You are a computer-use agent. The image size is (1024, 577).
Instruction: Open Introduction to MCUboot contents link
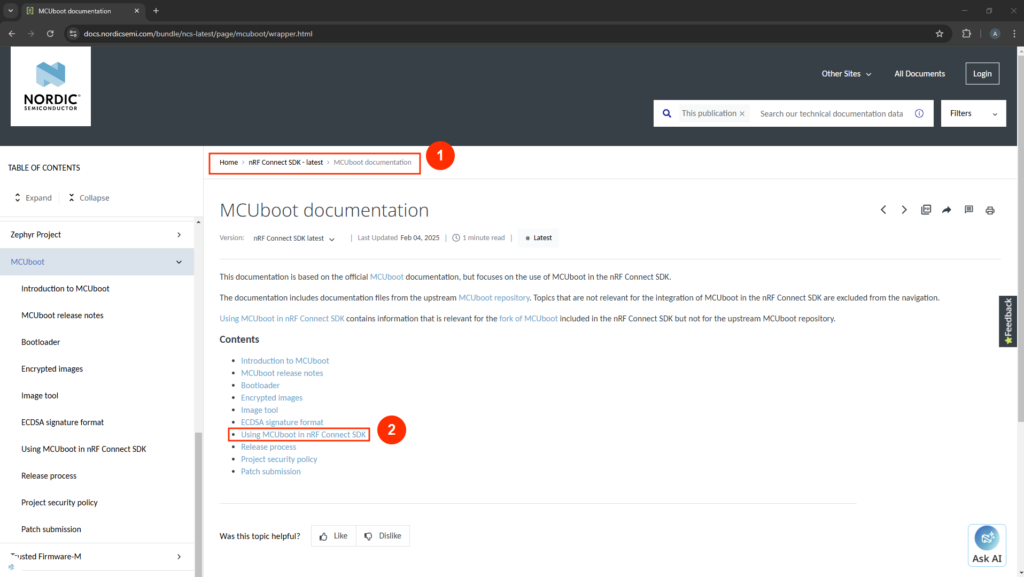pyautogui.click(x=285, y=361)
